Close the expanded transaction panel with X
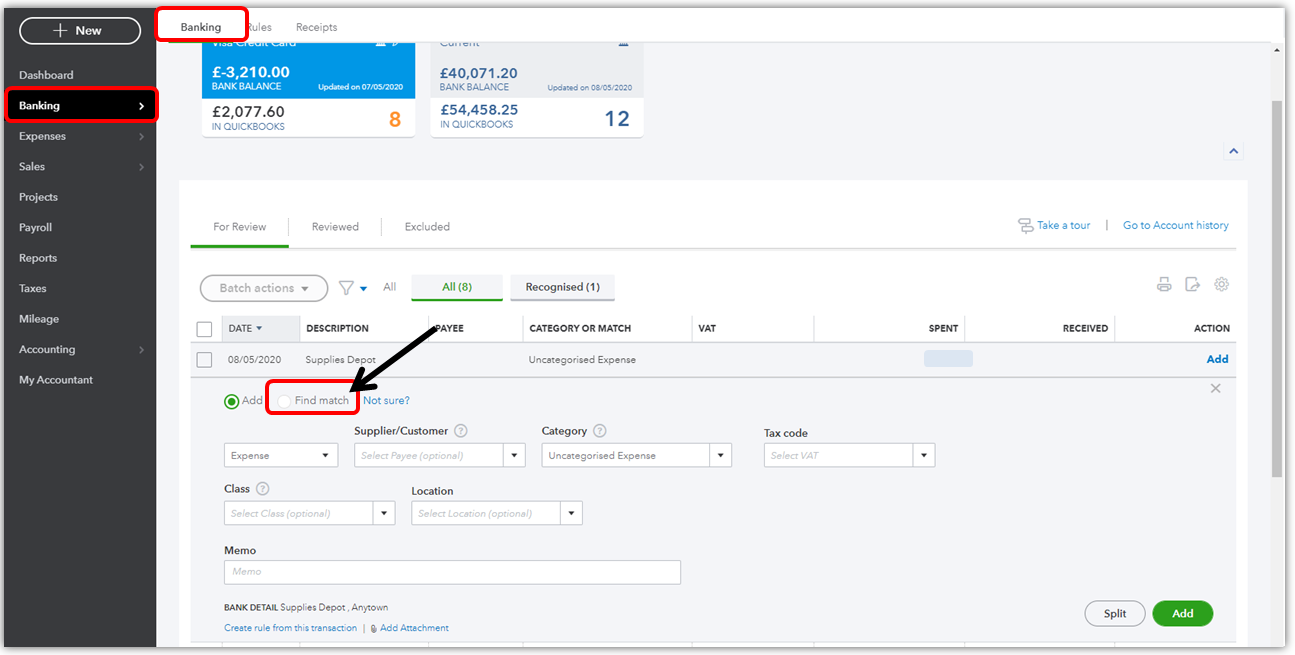The width and height of the screenshot is (1295, 655). point(1216,388)
